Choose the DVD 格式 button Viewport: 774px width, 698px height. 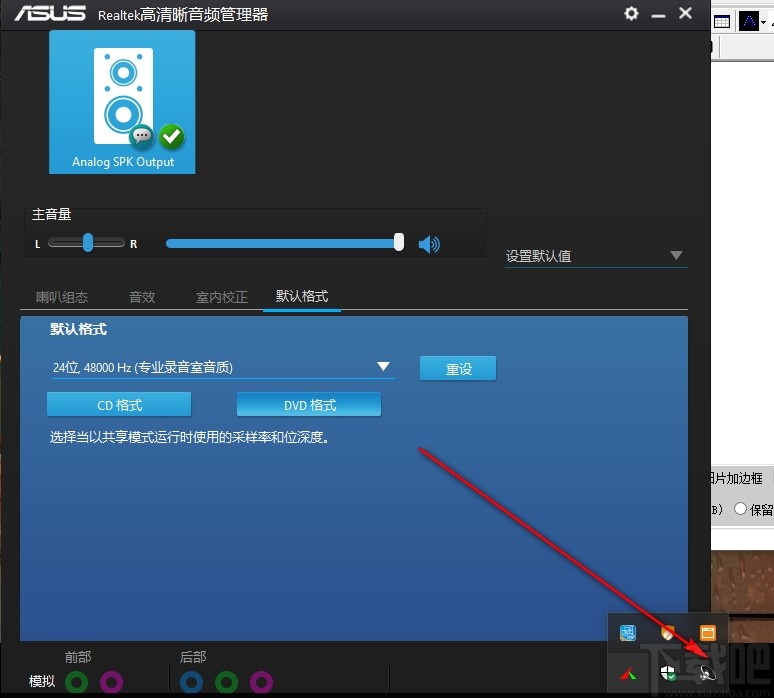point(309,405)
